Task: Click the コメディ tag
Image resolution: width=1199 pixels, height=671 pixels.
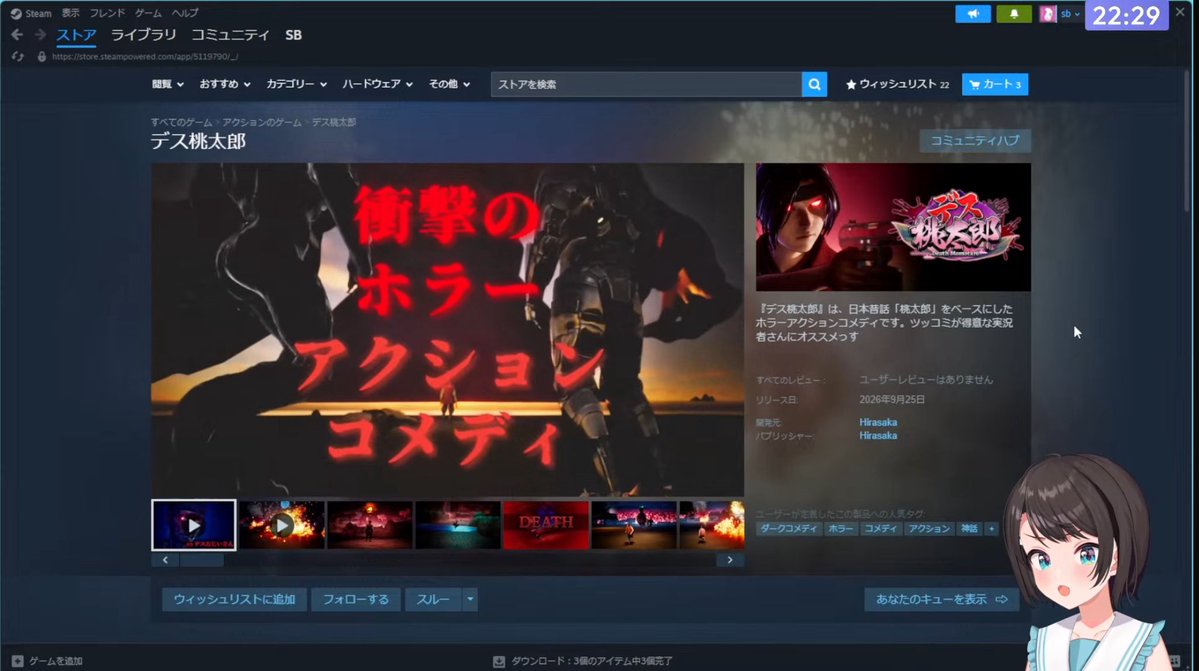Action: [880, 529]
